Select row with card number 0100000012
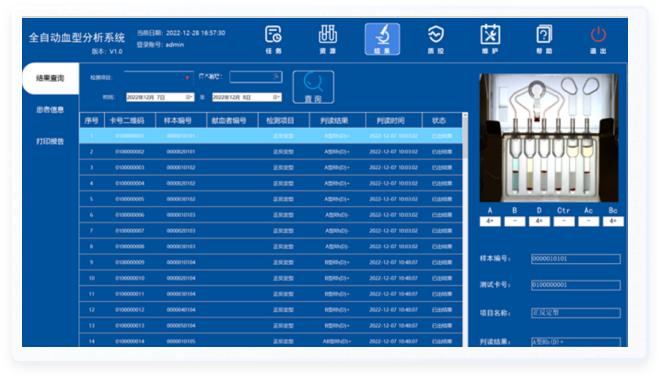 coord(271,310)
